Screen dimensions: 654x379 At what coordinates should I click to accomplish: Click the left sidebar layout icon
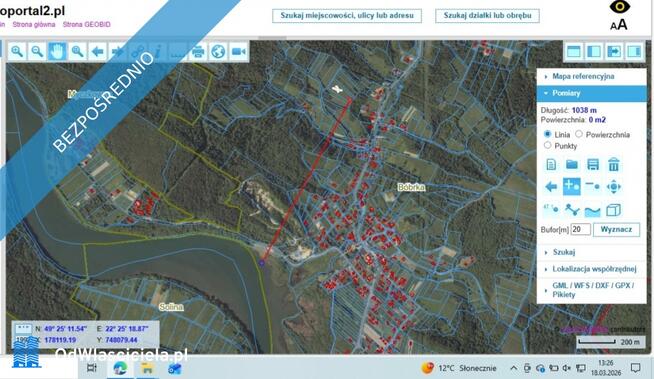(x=594, y=51)
